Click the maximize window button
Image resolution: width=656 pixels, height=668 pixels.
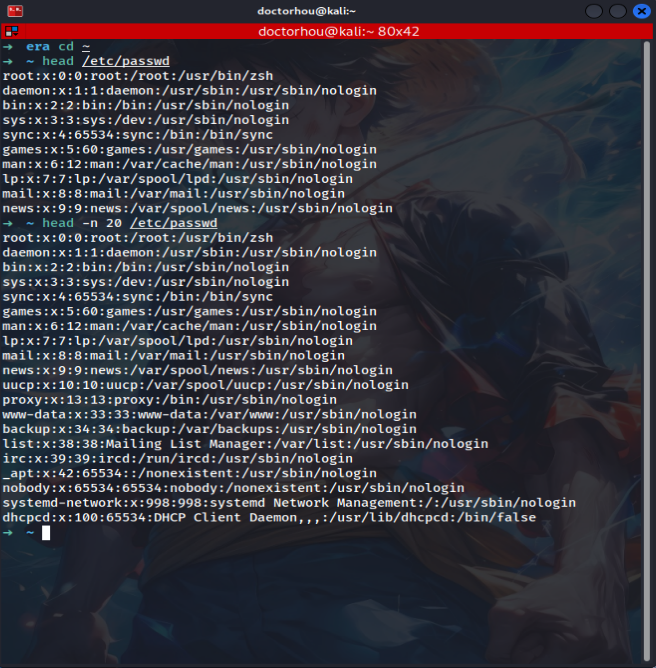coord(618,11)
